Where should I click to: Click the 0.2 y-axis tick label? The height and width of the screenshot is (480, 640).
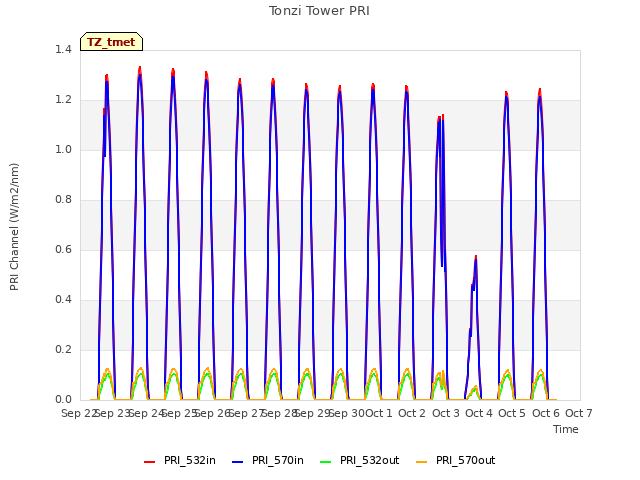(63, 350)
